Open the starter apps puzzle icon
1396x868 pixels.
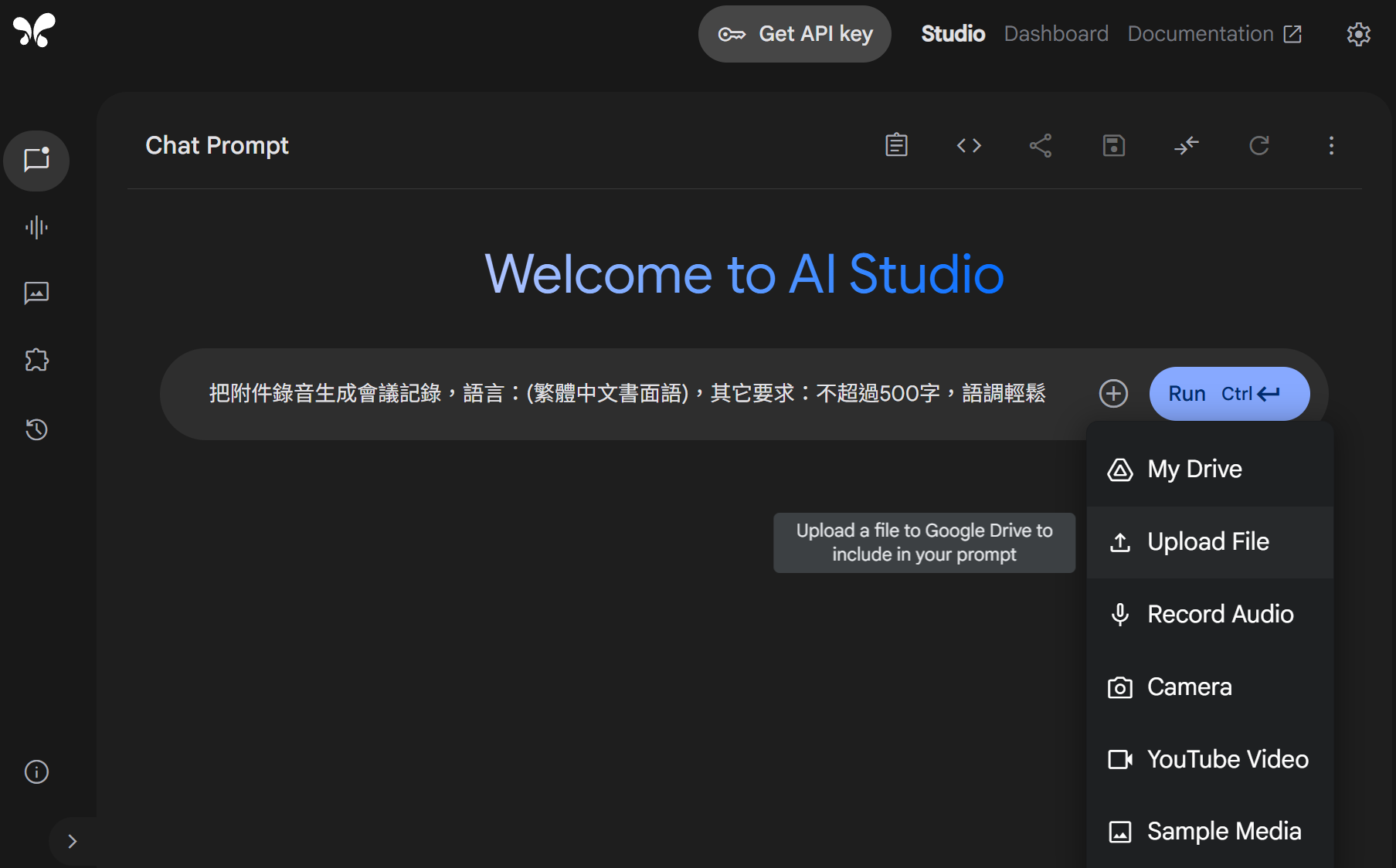click(36, 360)
